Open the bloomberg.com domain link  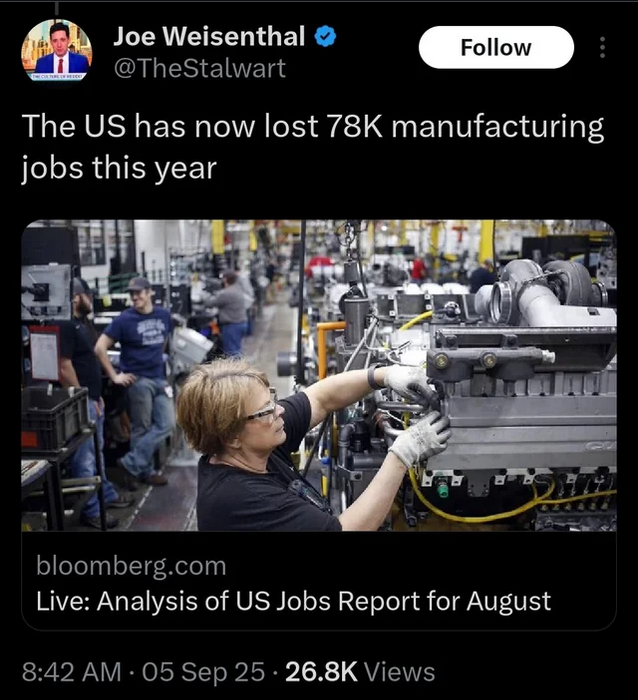point(131,566)
